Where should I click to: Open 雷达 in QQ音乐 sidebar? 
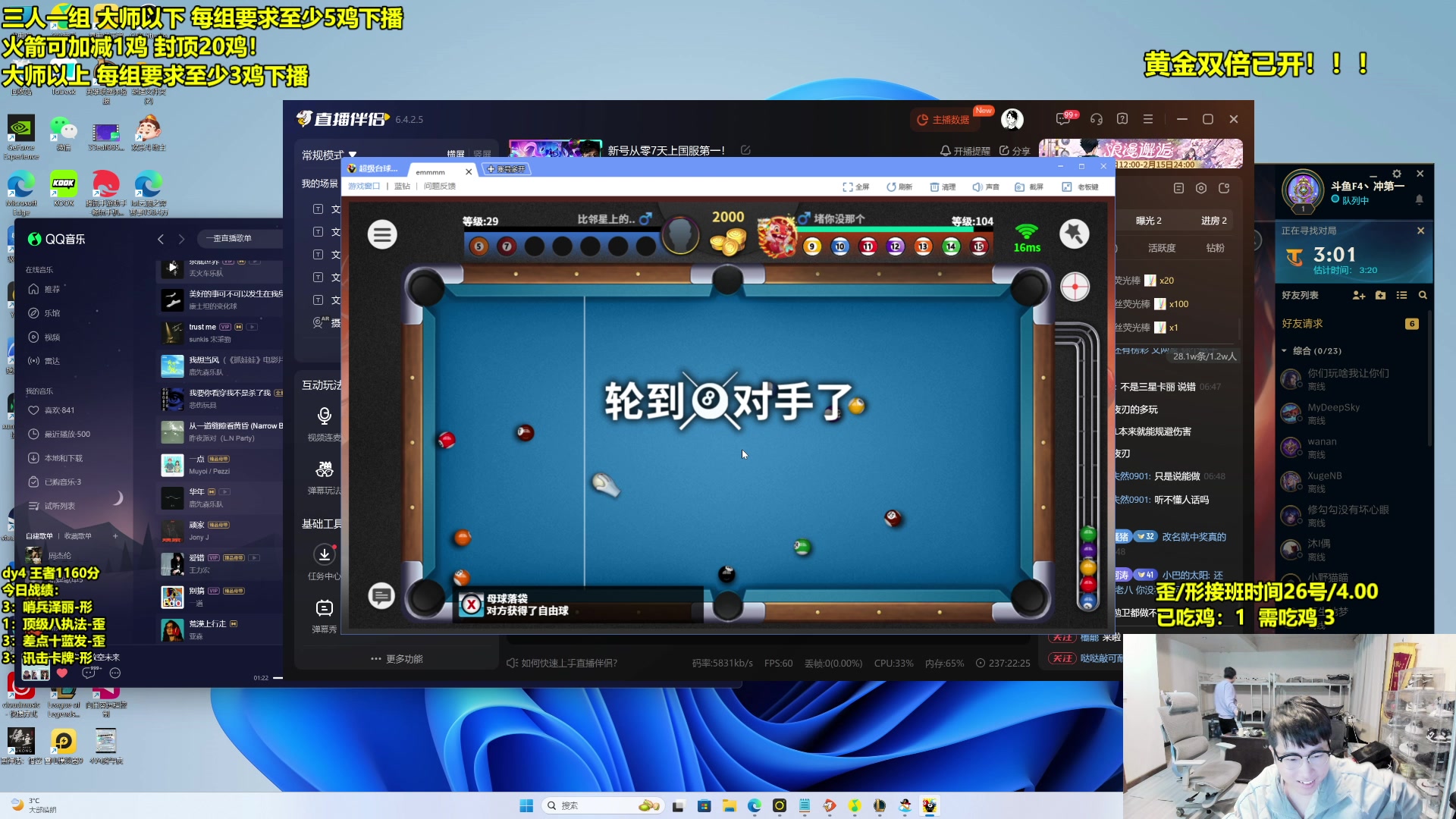tap(44, 361)
